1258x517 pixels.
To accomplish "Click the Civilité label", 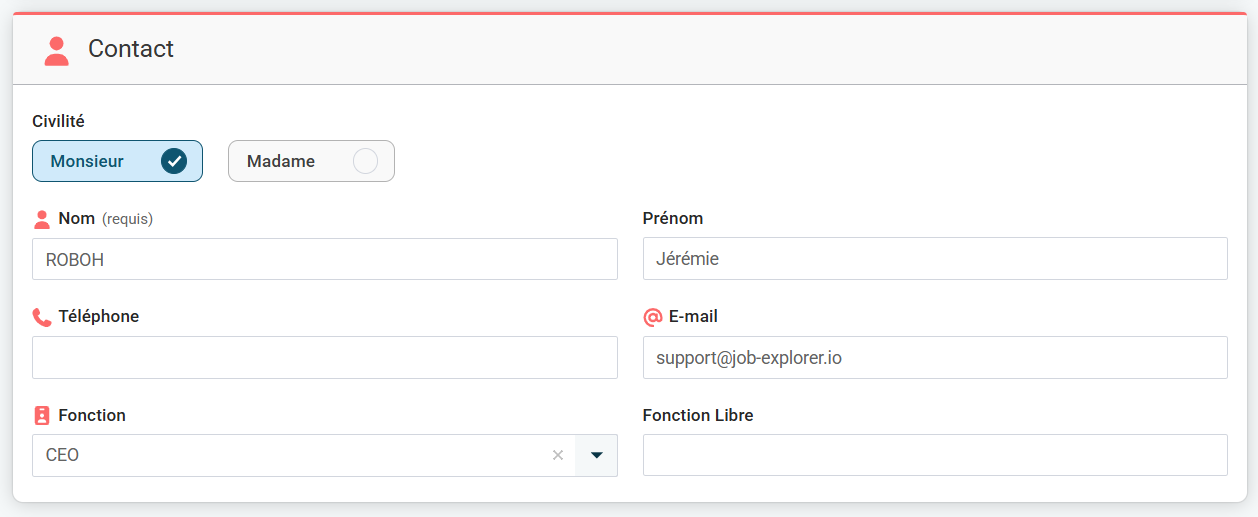I will [x=58, y=121].
